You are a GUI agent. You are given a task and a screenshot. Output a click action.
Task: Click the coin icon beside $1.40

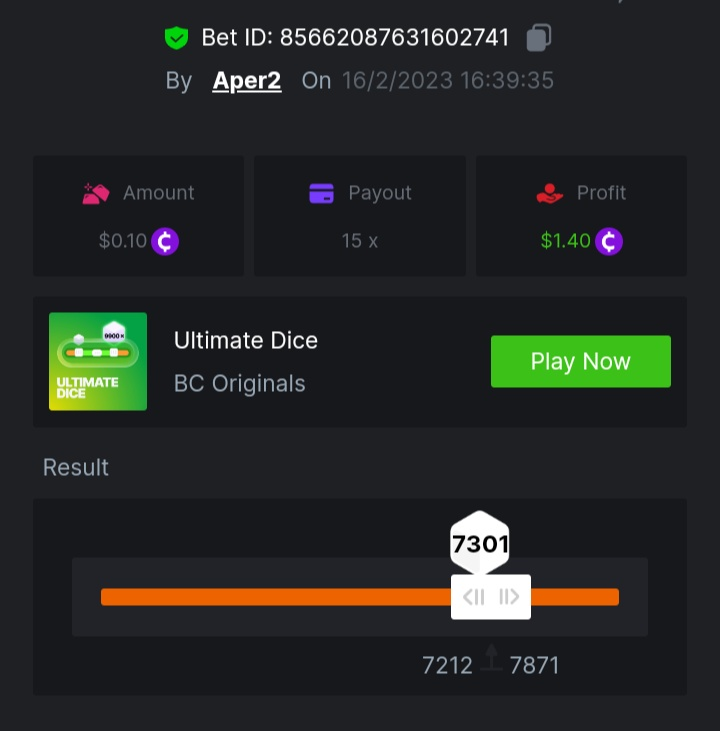[609, 241]
